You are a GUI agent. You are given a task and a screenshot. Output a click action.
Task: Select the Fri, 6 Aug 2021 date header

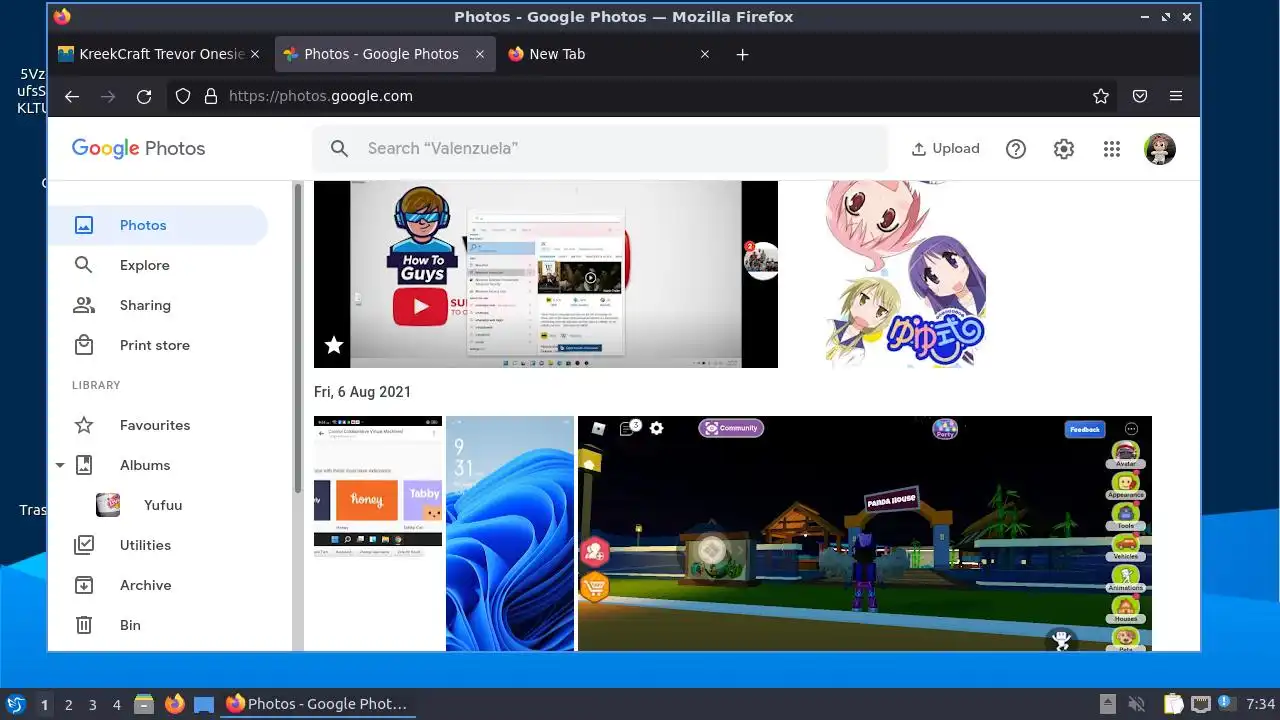pyautogui.click(x=362, y=392)
